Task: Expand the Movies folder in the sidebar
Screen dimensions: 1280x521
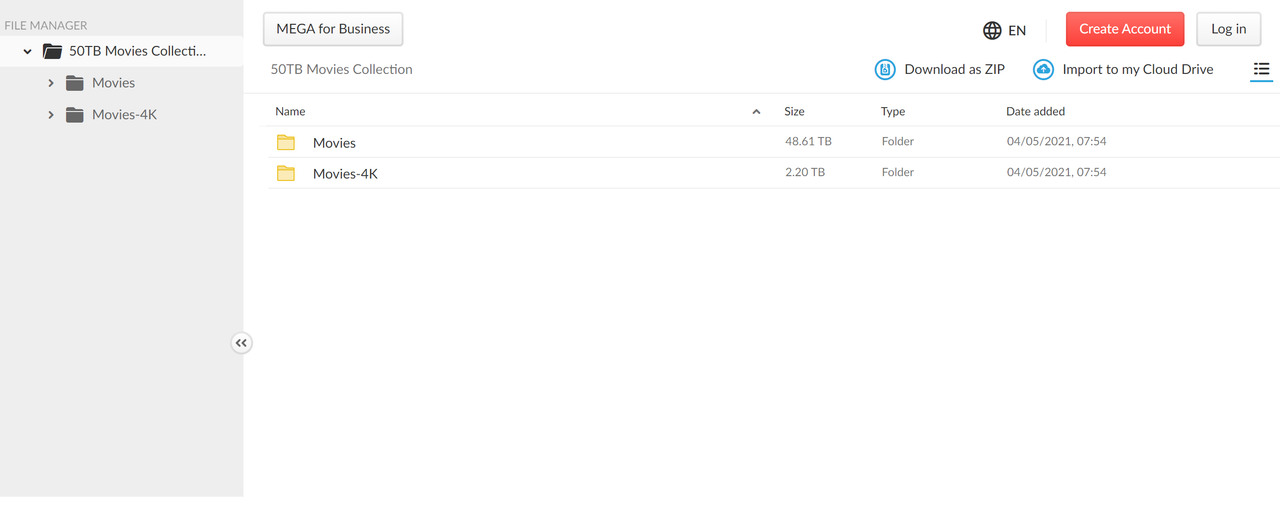Action: click(x=51, y=83)
